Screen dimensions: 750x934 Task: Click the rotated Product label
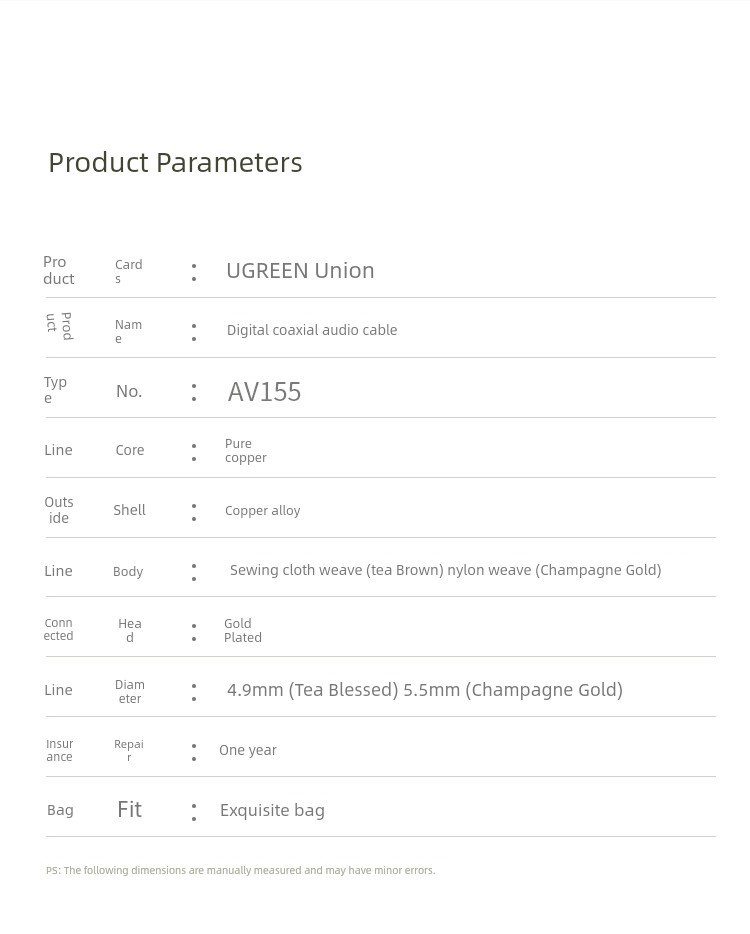tap(59, 326)
